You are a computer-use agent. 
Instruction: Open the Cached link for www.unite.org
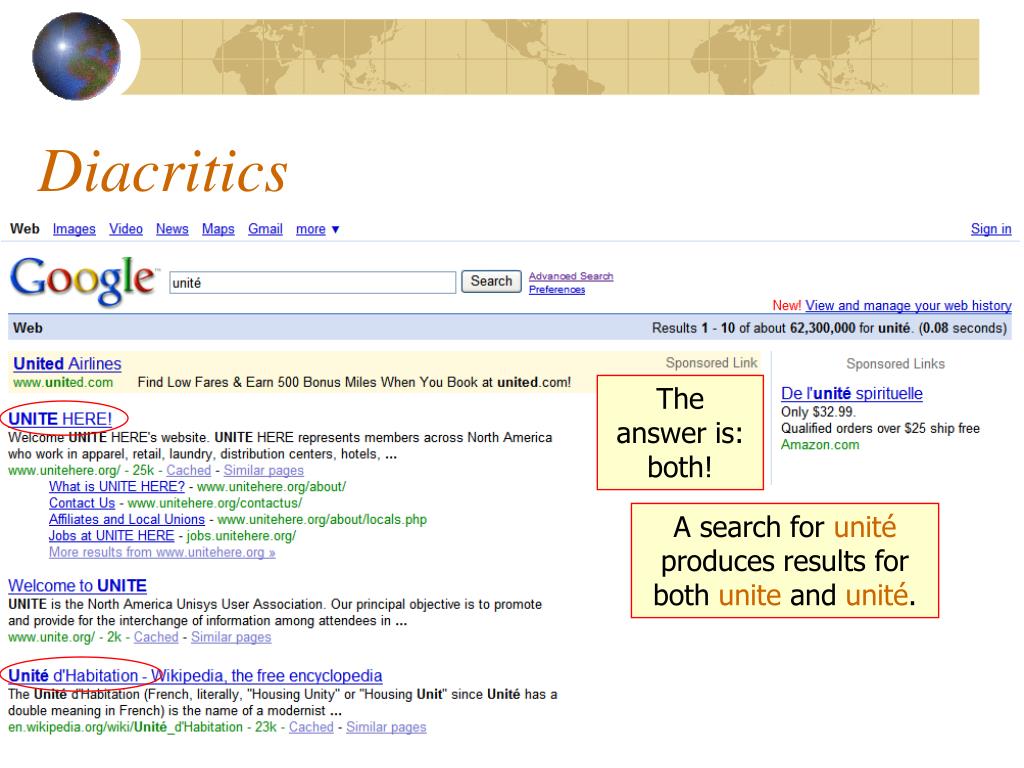tap(155, 637)
